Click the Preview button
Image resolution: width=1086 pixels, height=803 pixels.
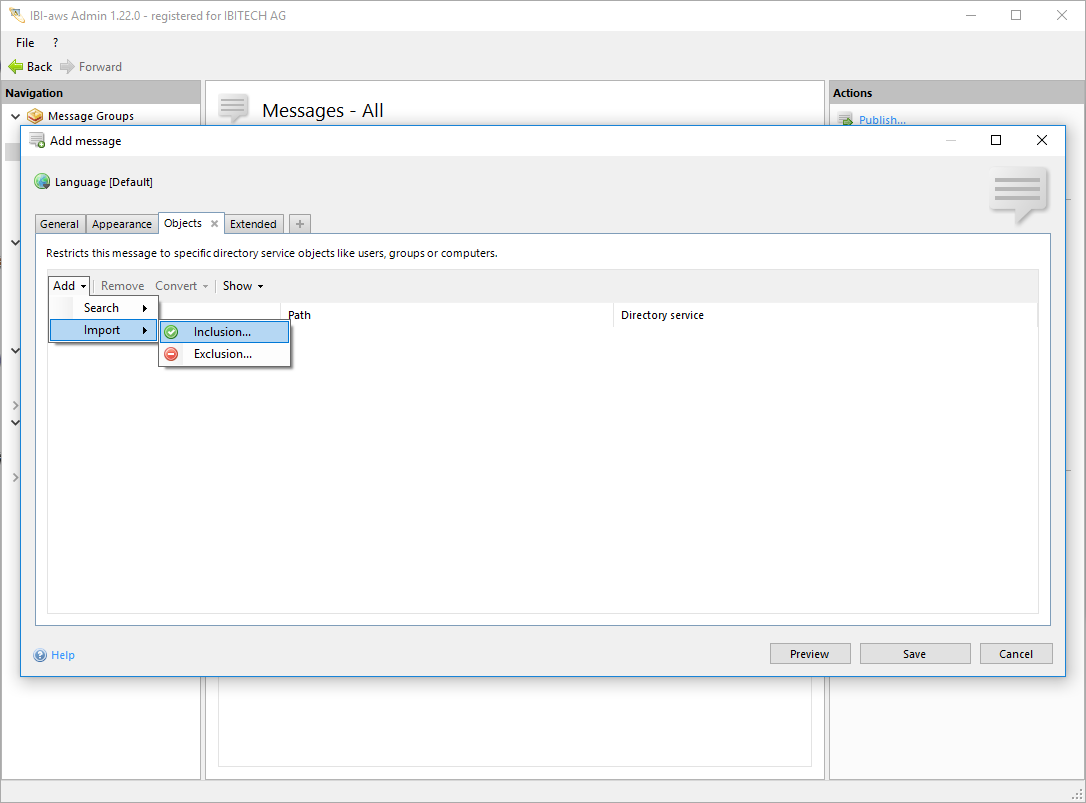point(809,654)
